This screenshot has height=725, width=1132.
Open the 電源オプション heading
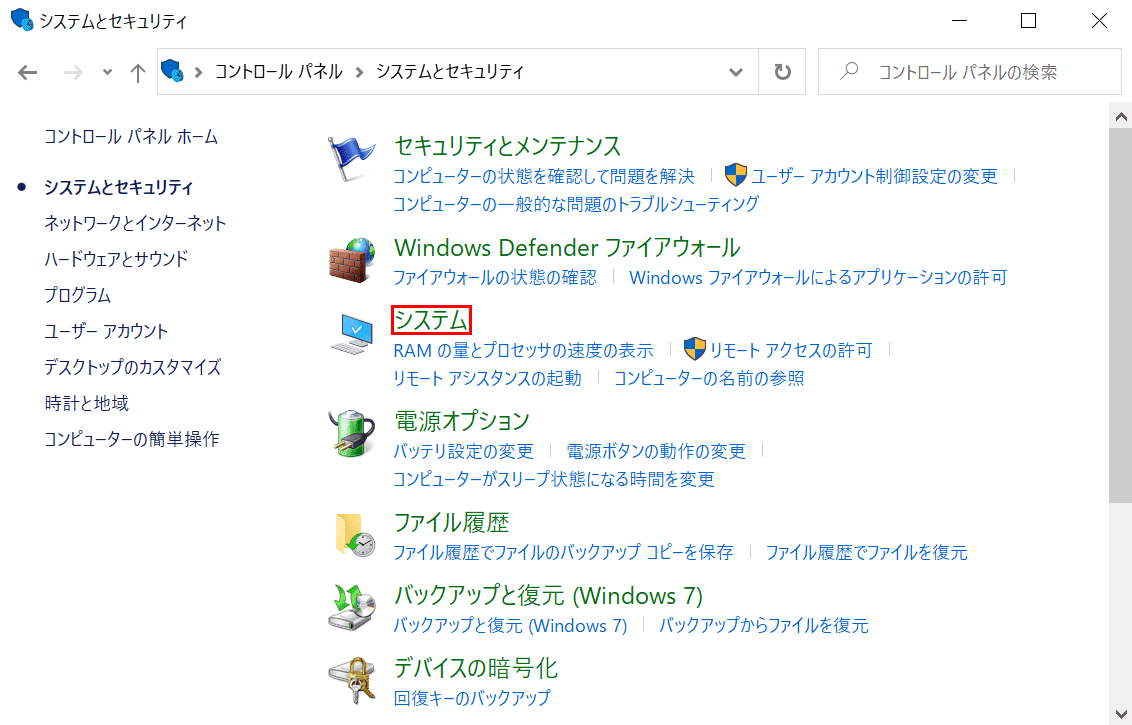pos(462,421)
